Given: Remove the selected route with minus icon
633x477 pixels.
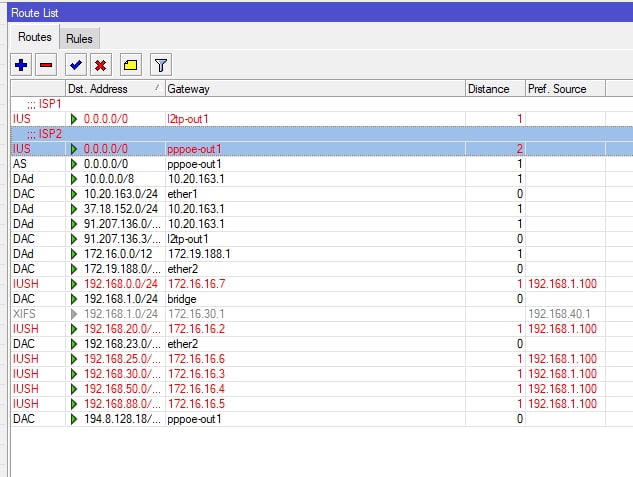Looking at the screenshot, I should tap(46, 65).
